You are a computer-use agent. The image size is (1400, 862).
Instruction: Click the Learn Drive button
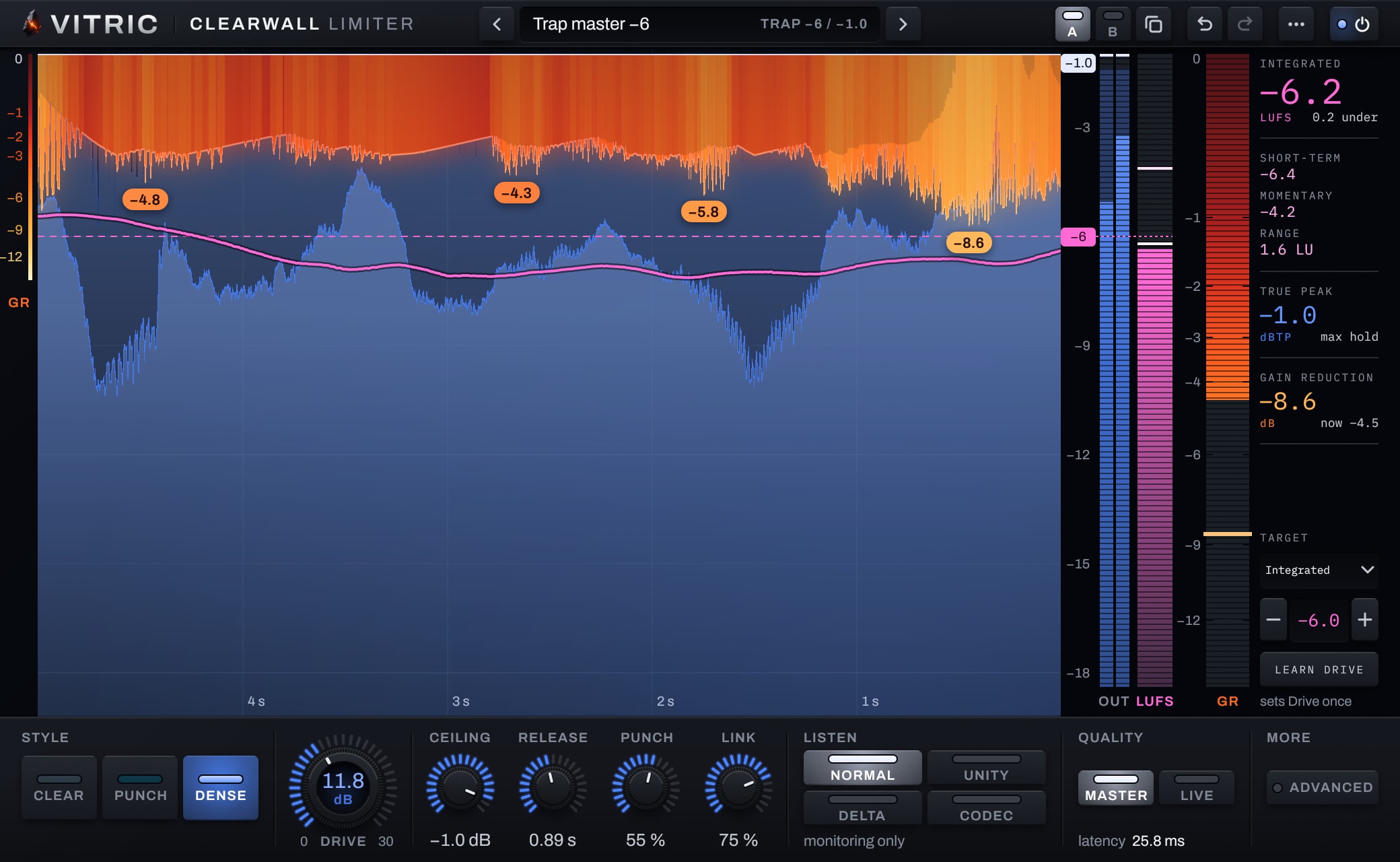1319,669
